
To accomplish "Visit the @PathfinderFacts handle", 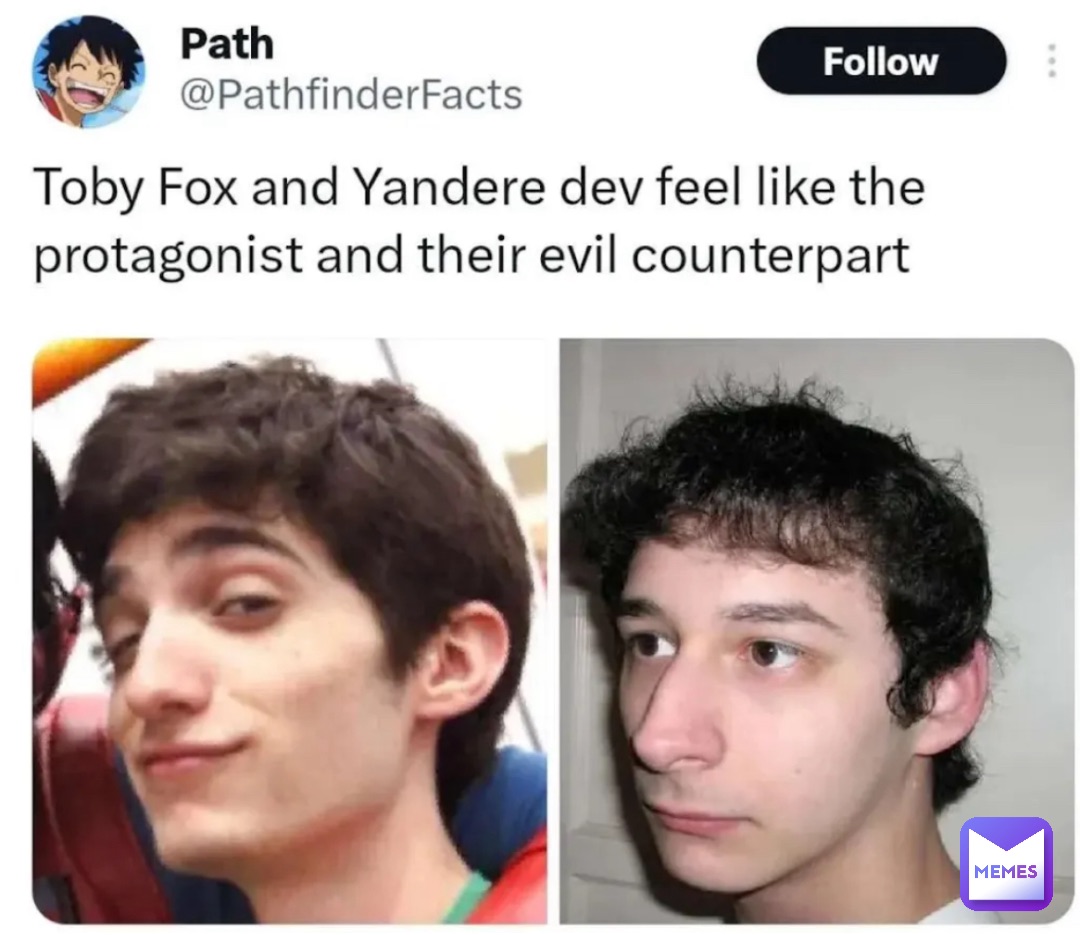I will click(351, 94).
